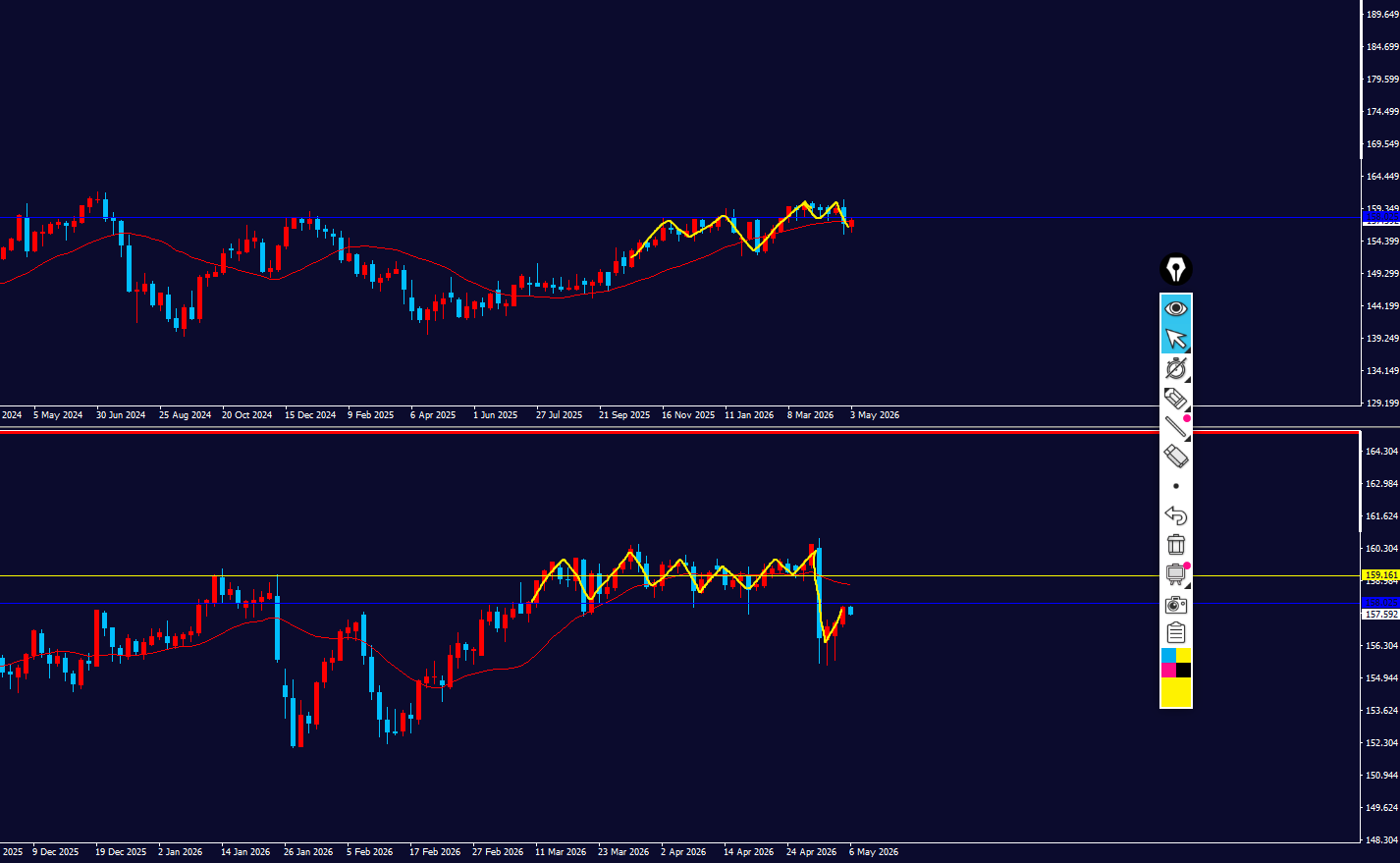The height and width of the screenshot is (863, 1400).
Task: Click the pen nib icon above the toolbar
Action: 1176,269
